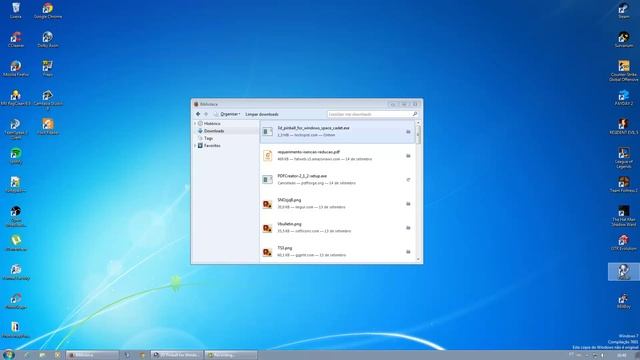Open folder of the 3d_pinball space cadet download
This screenshot has height=360, width=640.
[408, 132]
